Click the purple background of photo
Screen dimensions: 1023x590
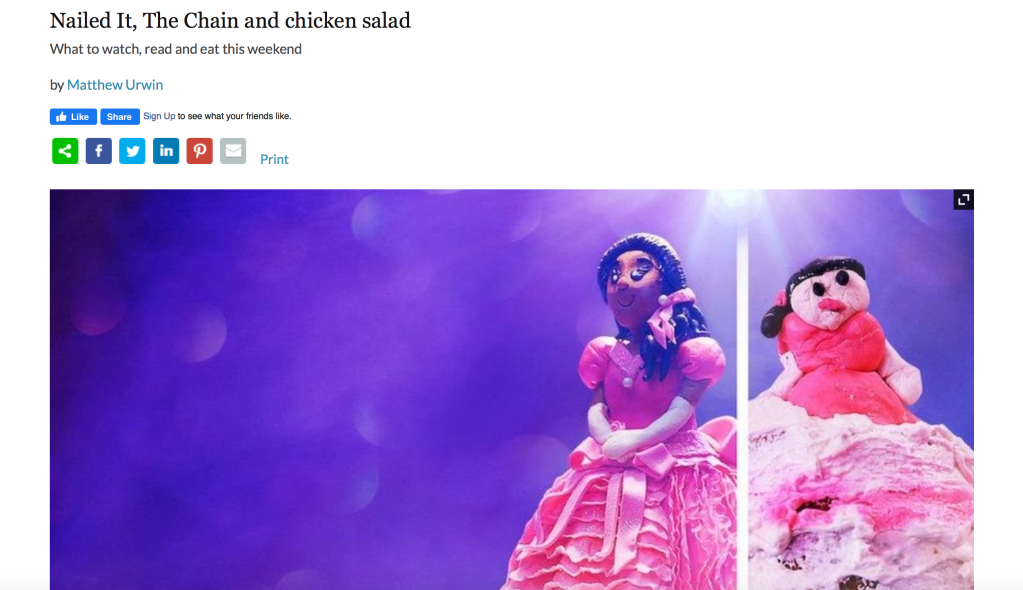pos(261,392)
